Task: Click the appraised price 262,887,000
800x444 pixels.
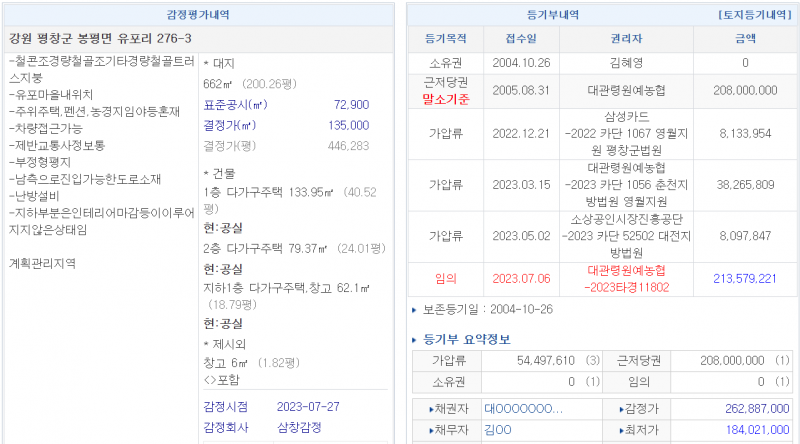Action: (741, 410)
